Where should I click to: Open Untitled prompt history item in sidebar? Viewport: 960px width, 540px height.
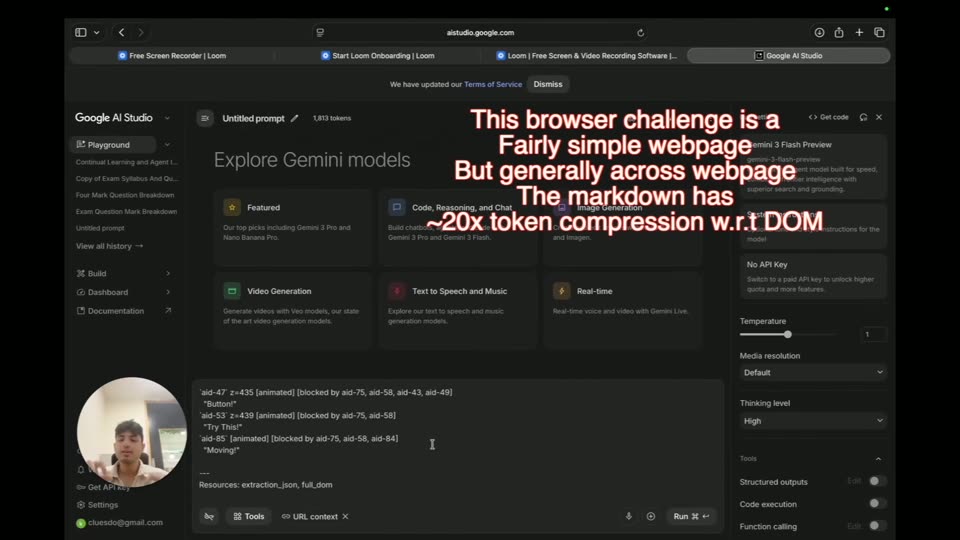[100, 228]
